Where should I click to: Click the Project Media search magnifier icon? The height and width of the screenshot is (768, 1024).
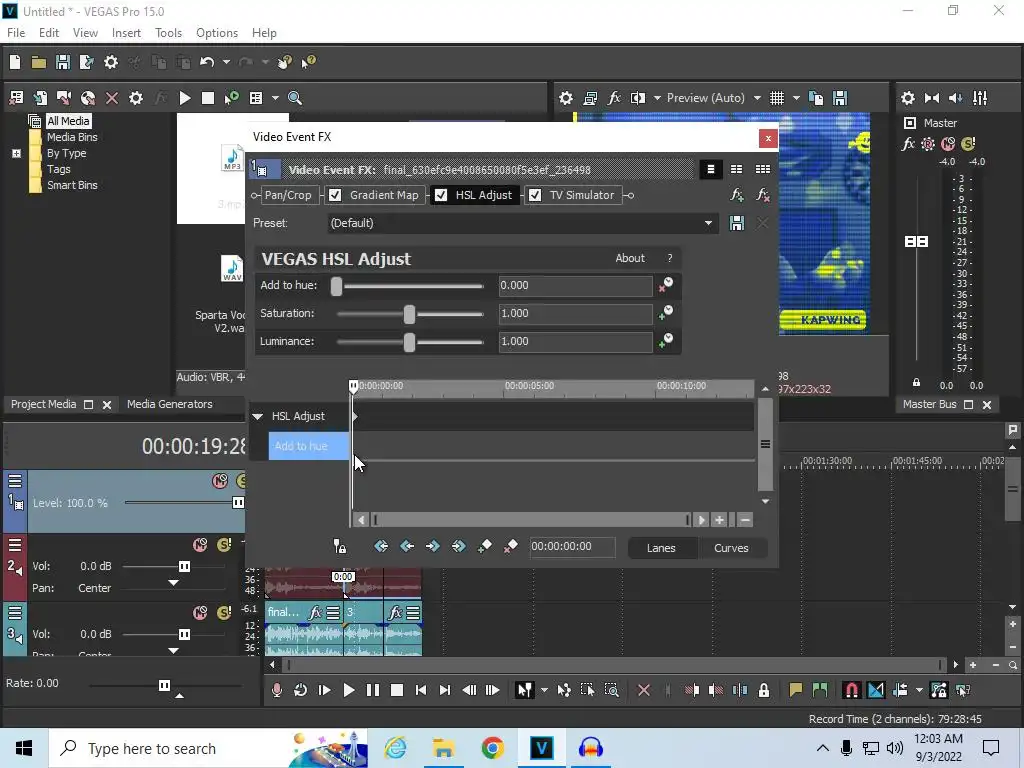(x=295, y=98)
